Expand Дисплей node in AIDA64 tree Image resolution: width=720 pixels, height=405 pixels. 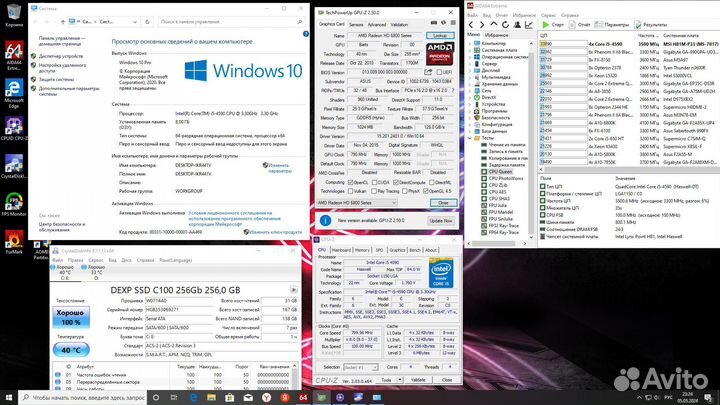[x=470, y=70]
